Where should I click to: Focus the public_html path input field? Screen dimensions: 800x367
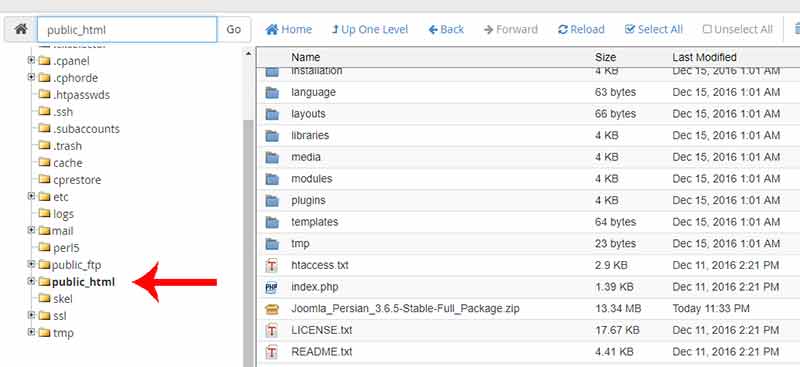pos(127,30)
